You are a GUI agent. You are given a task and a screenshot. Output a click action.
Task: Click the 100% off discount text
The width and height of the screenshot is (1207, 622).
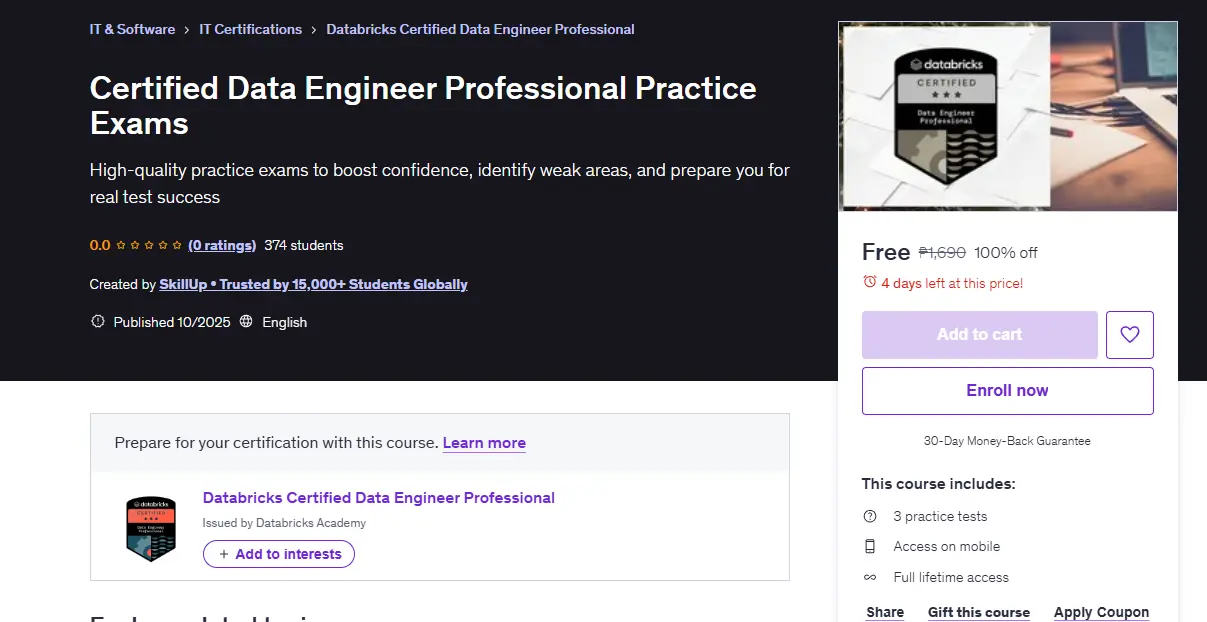pyautogui.click(x=1006, y=253)
